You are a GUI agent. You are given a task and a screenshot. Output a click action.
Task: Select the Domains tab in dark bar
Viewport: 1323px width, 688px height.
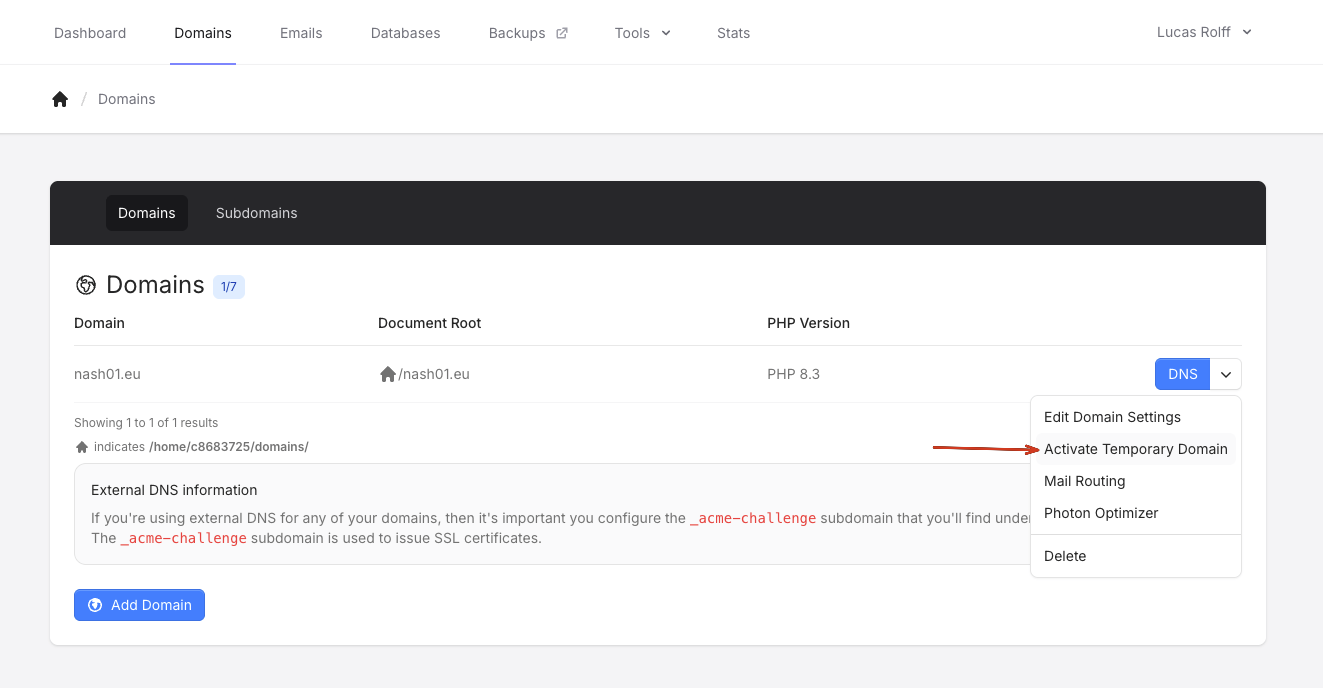pyautogui.click(x=147, y=213)
